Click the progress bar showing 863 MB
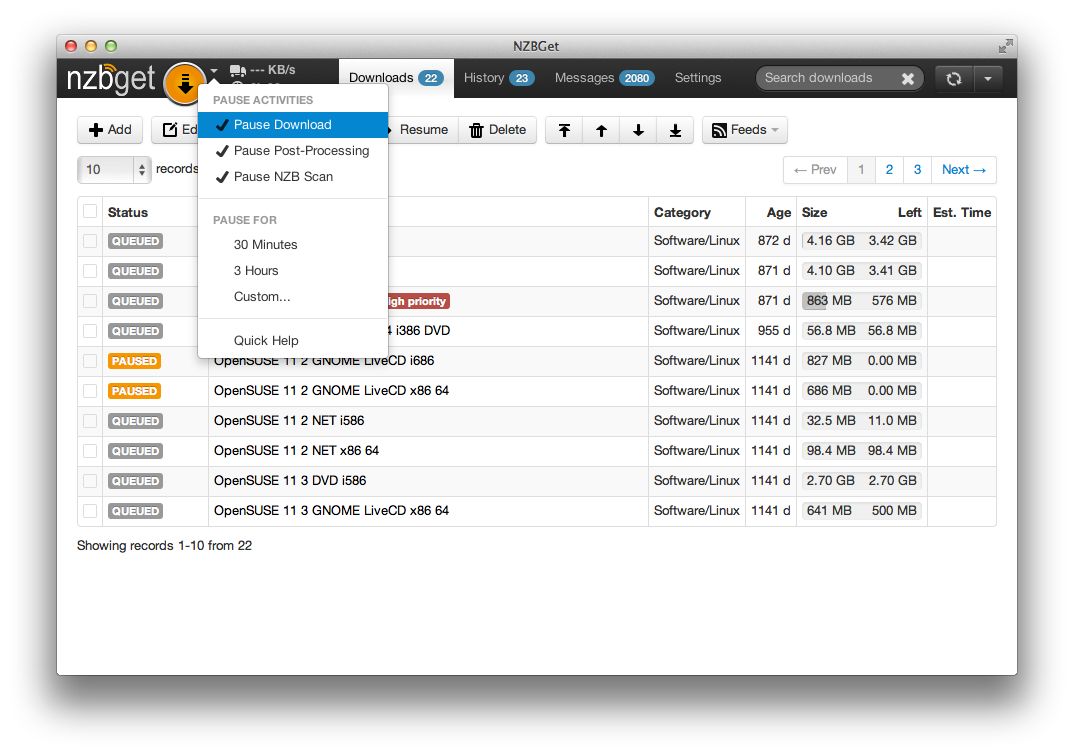This screenshot has width=1074, height=754. [x=861, y=301]
